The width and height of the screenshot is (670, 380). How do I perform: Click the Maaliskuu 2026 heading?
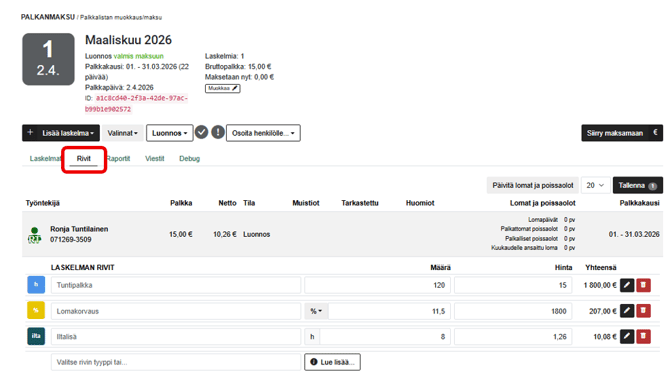[128, 40]
